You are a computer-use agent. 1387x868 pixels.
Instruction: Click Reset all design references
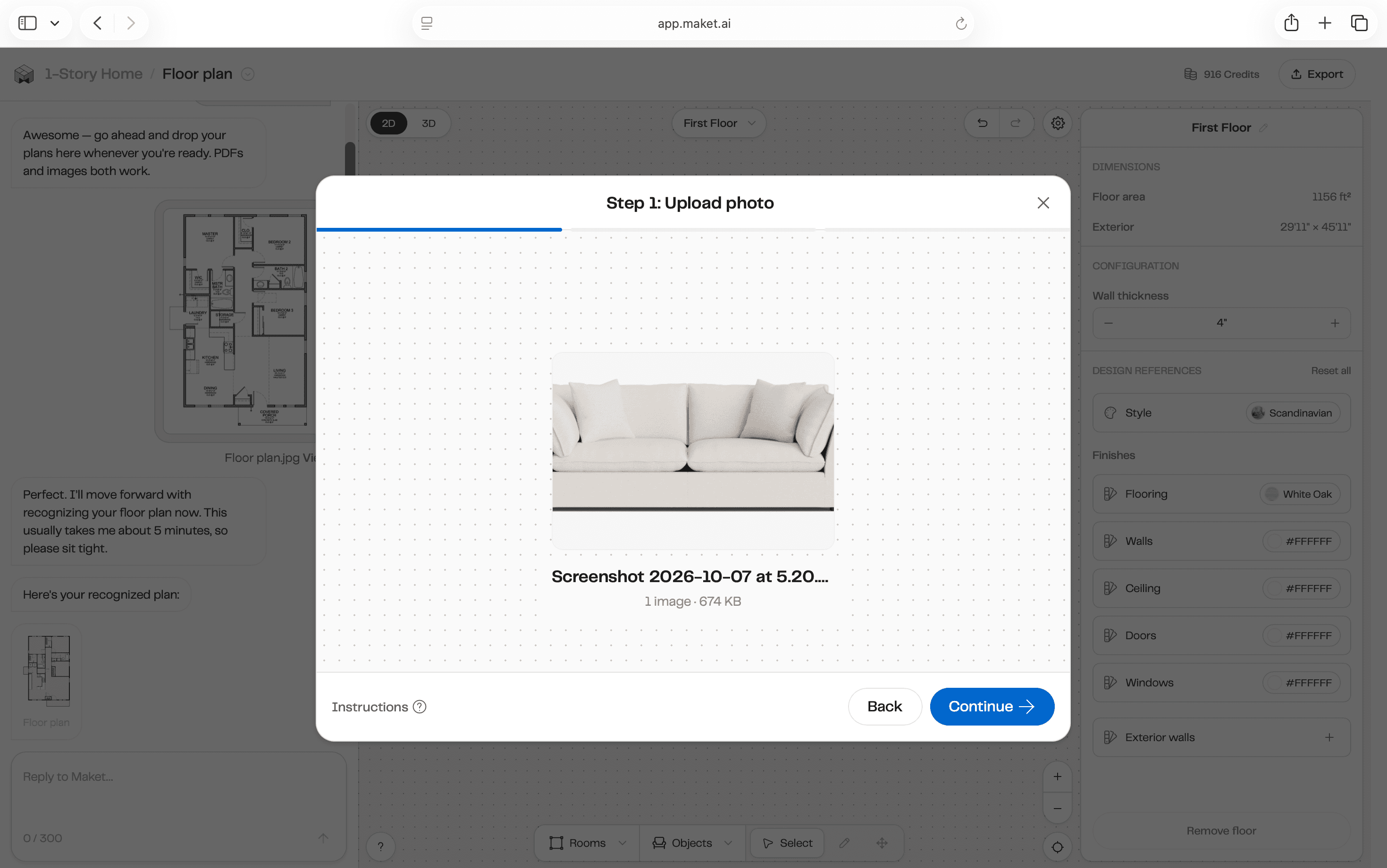pyautogui.click(x=1330, y=371)
